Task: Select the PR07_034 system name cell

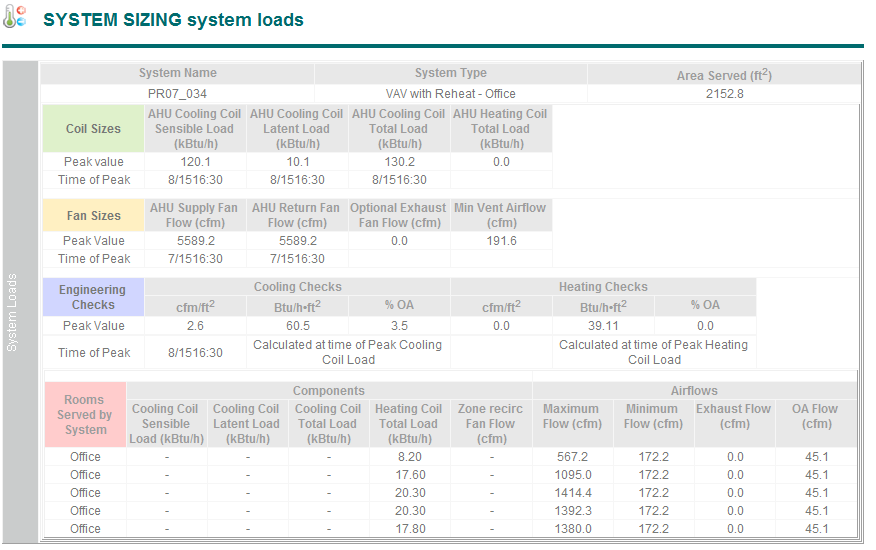Action: pos(177,94)
